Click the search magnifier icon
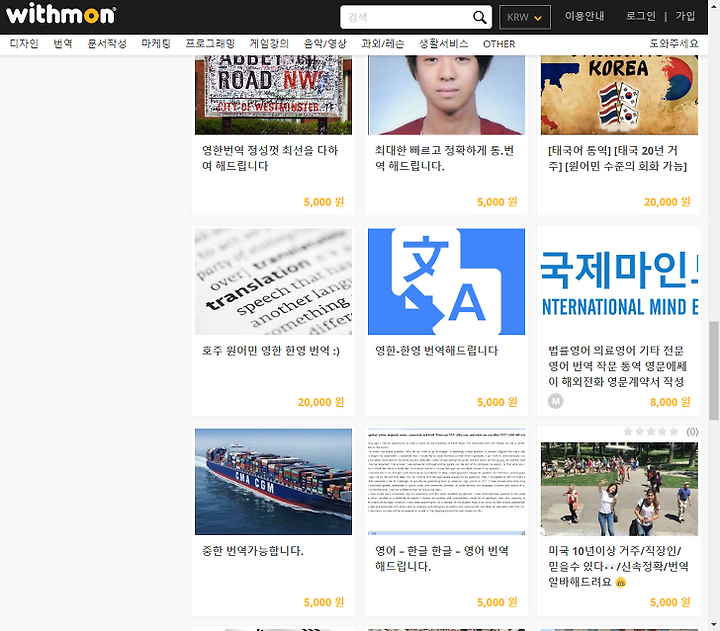Screen dimensions: 720x631 point(479,17)
